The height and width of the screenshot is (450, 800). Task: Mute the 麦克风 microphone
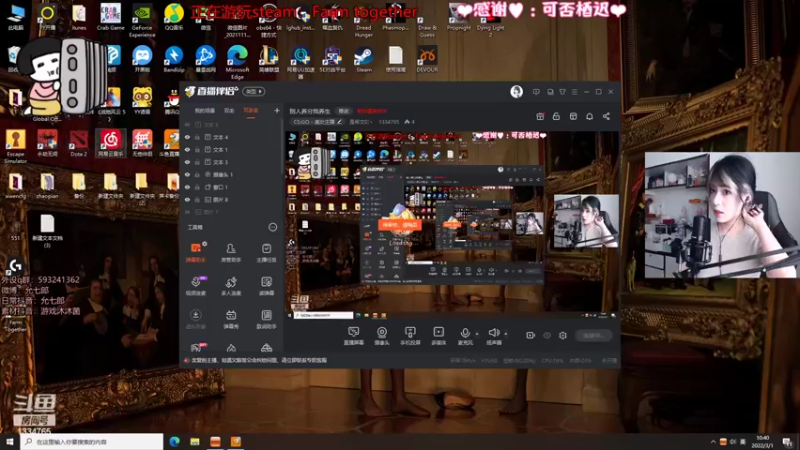tap(465, 336)
